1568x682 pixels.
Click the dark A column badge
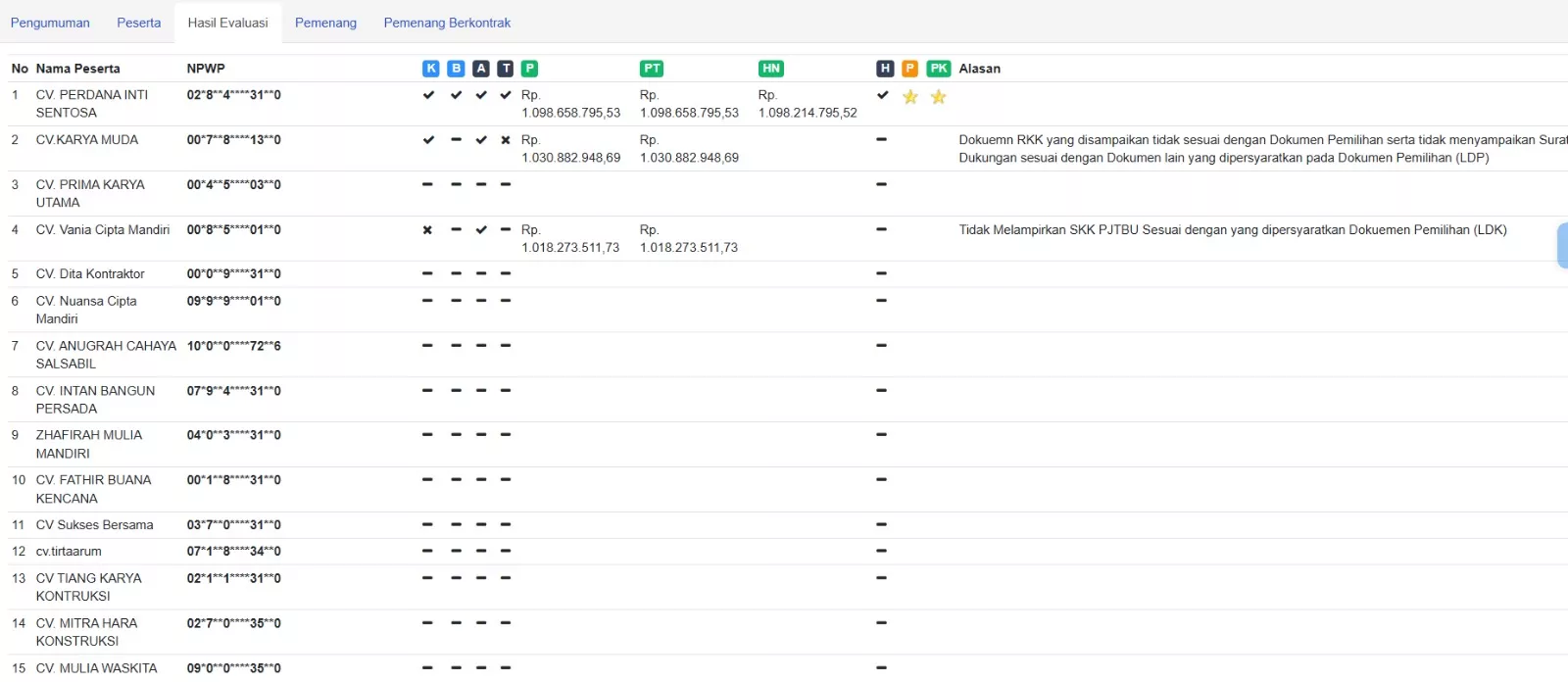(480, 69)
